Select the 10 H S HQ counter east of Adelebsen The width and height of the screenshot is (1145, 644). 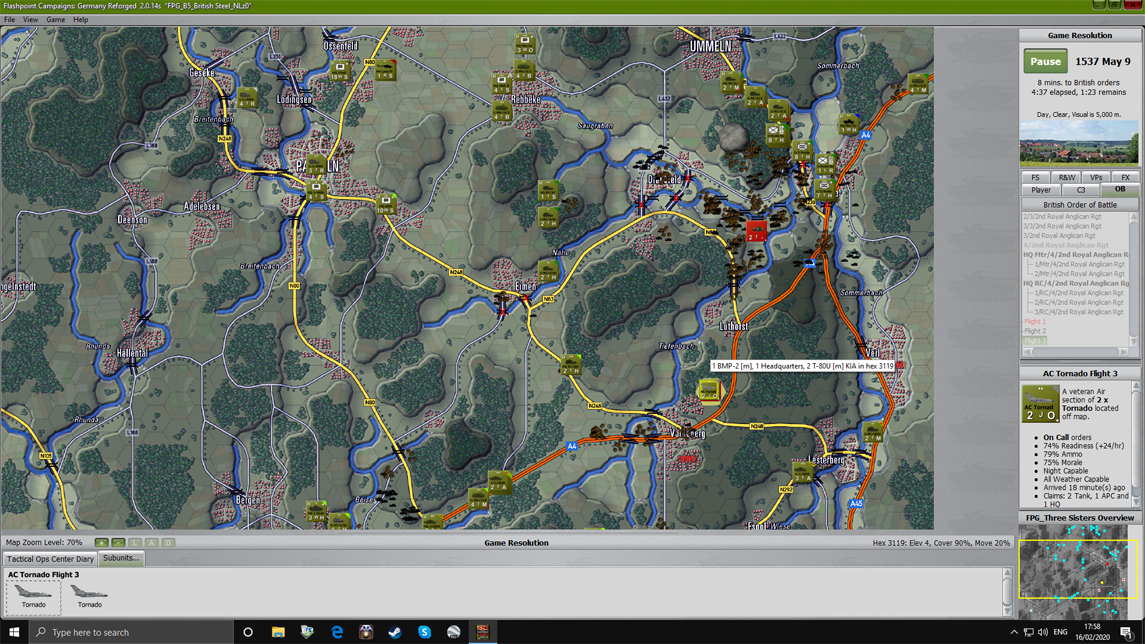386,204
